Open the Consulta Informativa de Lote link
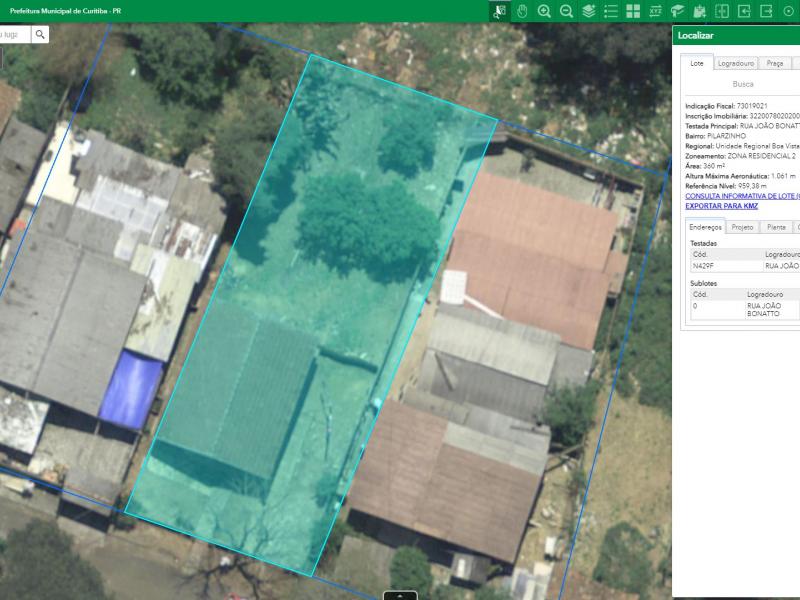 pyautogui.click(x=741, y=196)
